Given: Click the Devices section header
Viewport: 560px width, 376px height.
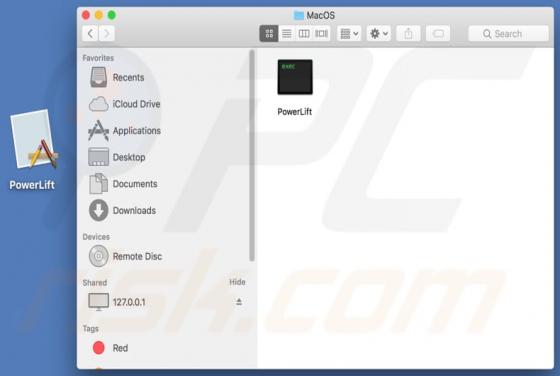Looking at the screenshot, I should [x=96, y=237].
